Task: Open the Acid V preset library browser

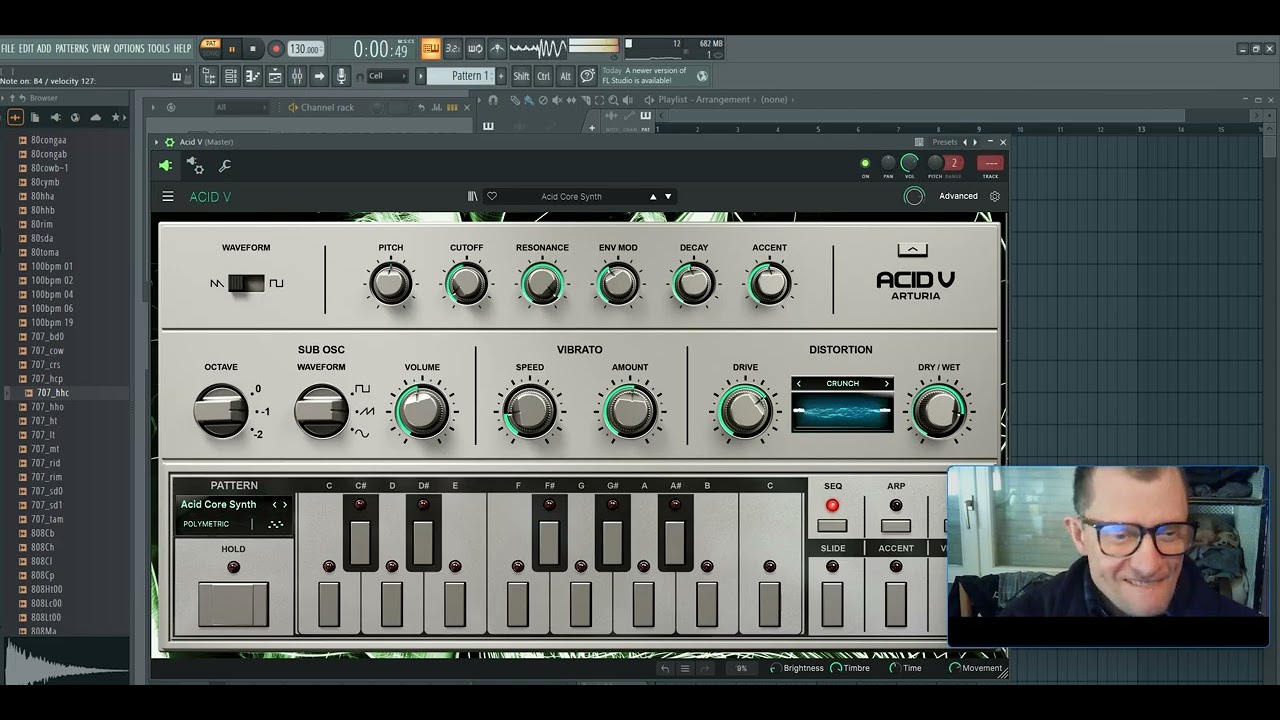Action: [473, 197]
